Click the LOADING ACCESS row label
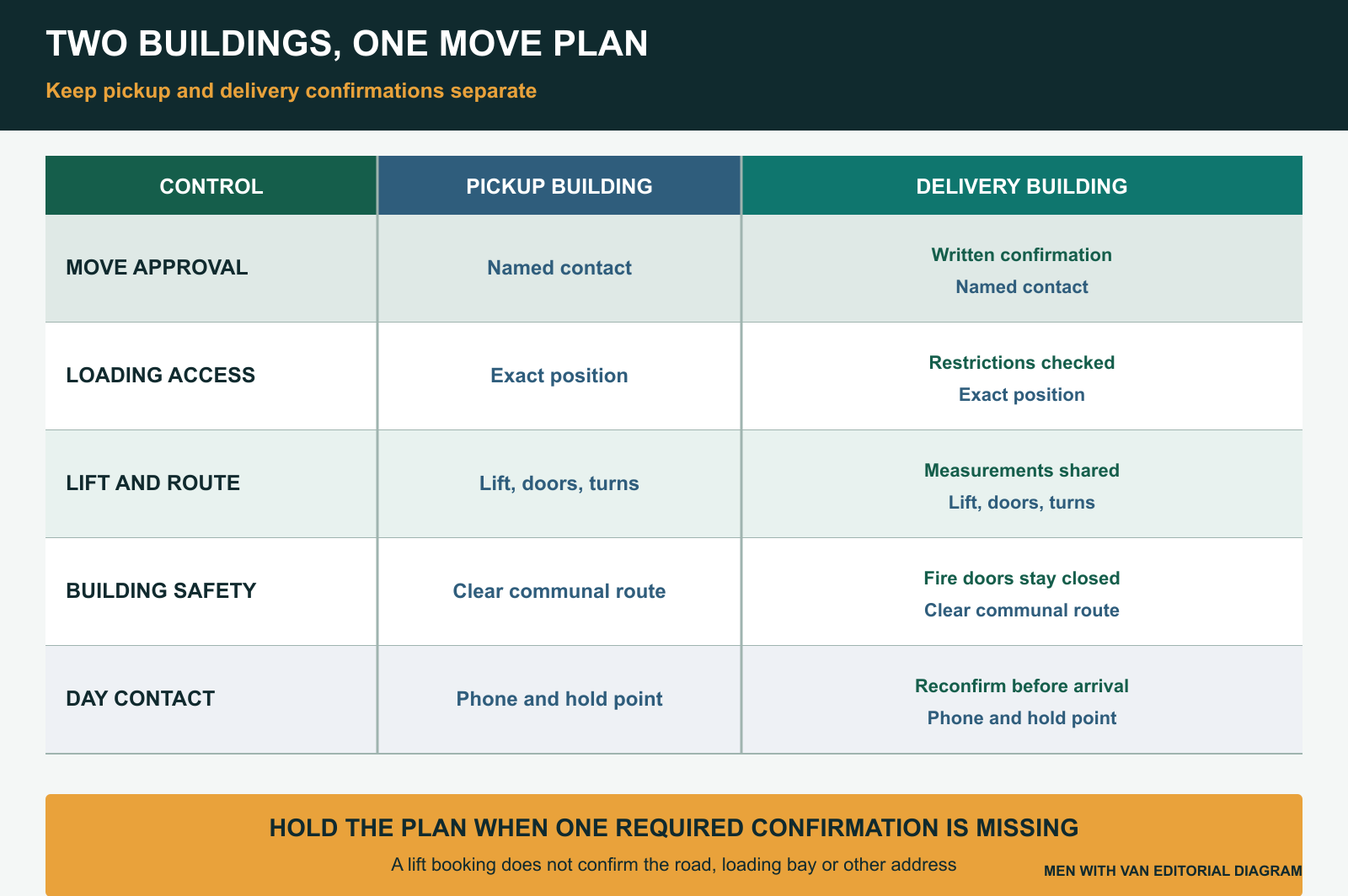This screenshot has width=1348, height=896. (x=161, y=376)
